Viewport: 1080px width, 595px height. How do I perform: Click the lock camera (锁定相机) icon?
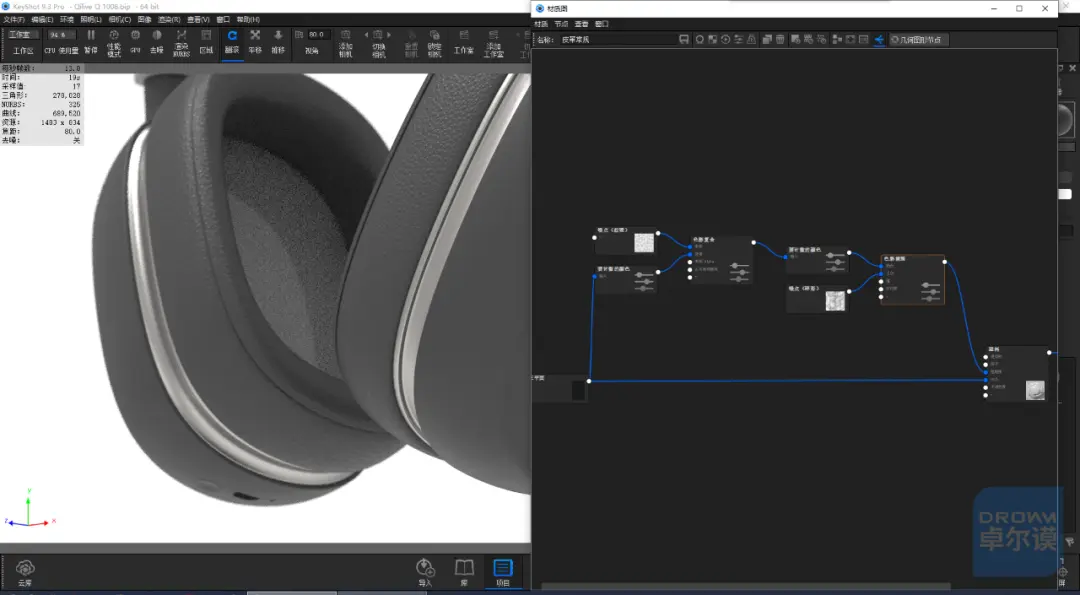[x=434, y=43]
